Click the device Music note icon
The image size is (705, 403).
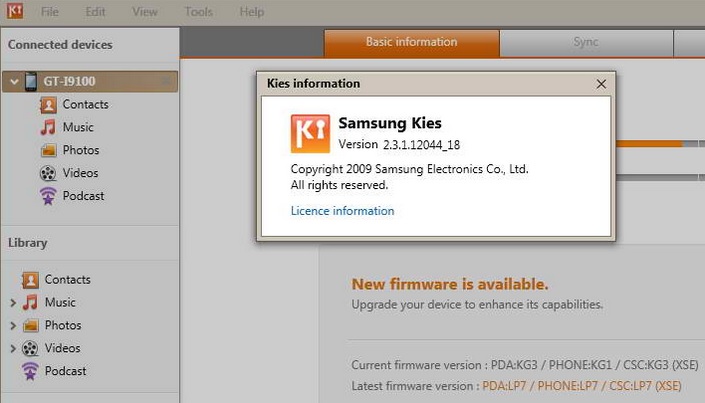[48, 127]
